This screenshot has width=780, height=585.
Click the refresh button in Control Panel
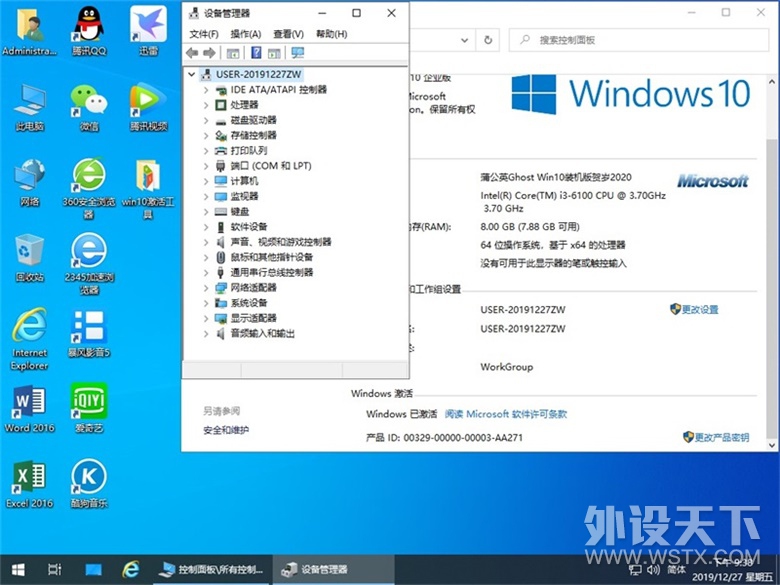tap(488, 40)
